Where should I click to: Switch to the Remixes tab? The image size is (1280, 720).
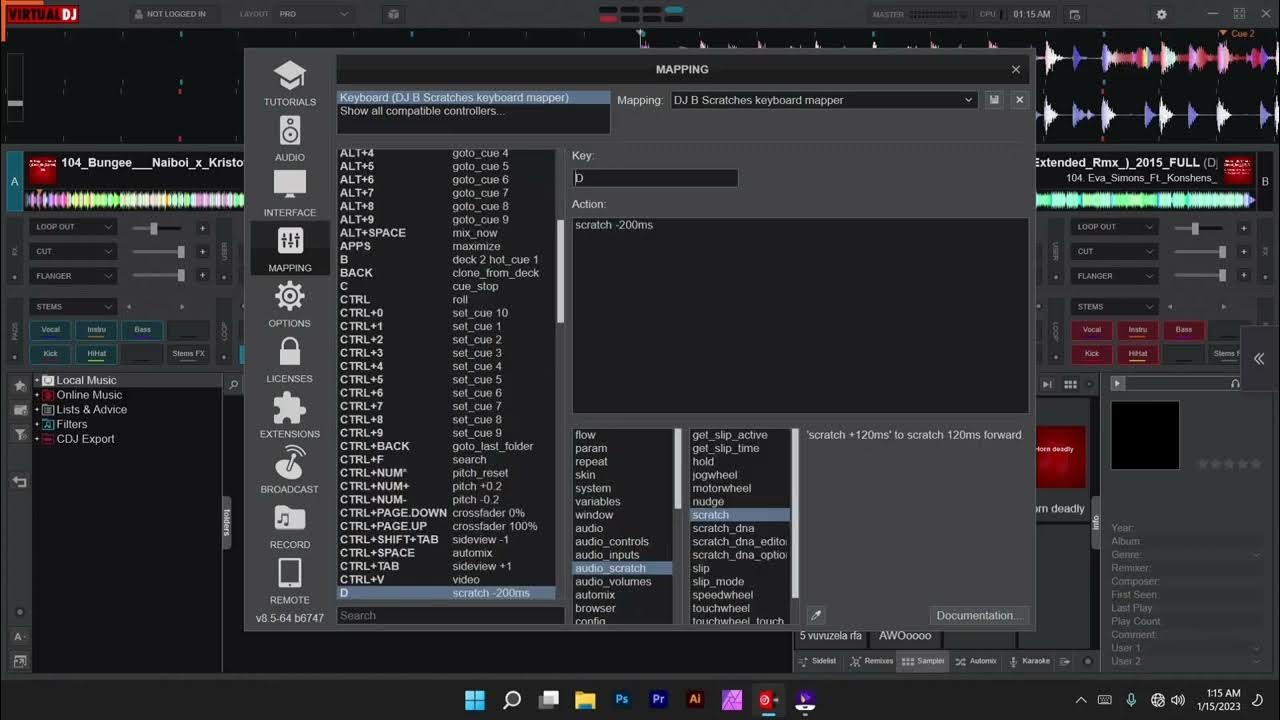[x=871, y=661]
